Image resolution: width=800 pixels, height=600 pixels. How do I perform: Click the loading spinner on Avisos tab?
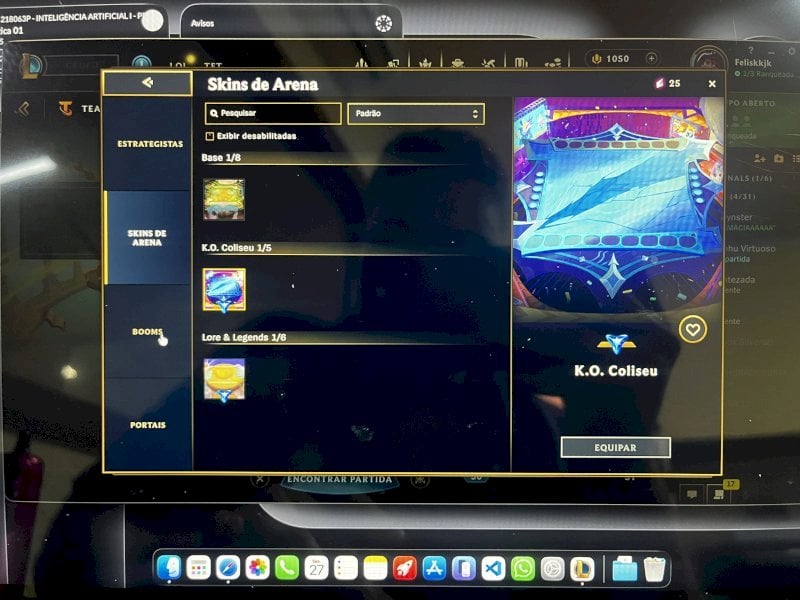(x=383, y=23)
